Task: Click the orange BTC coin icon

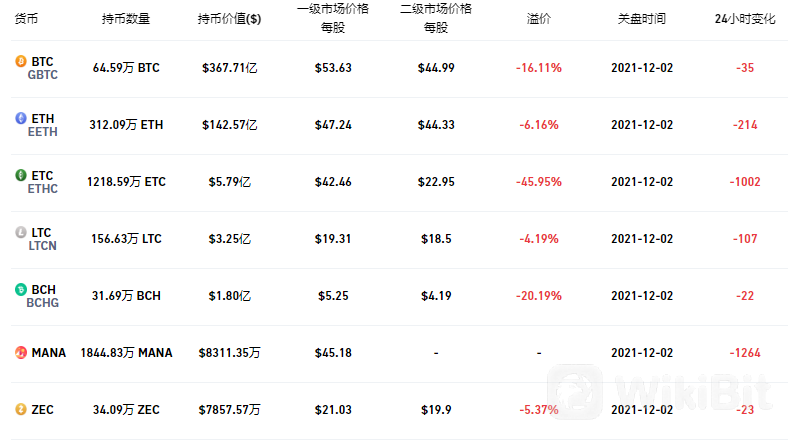Action: 21,61
